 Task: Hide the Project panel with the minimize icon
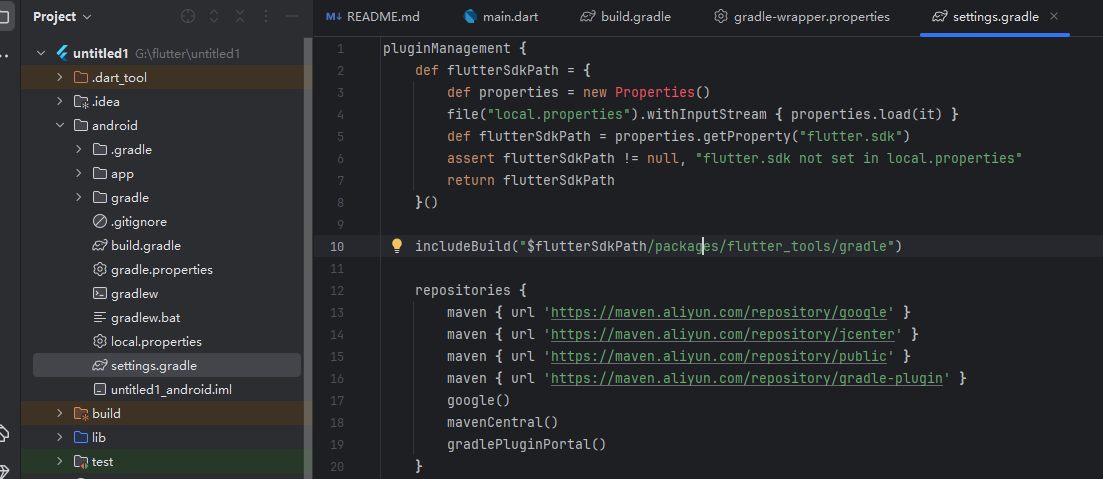click(x=293, y=16)
